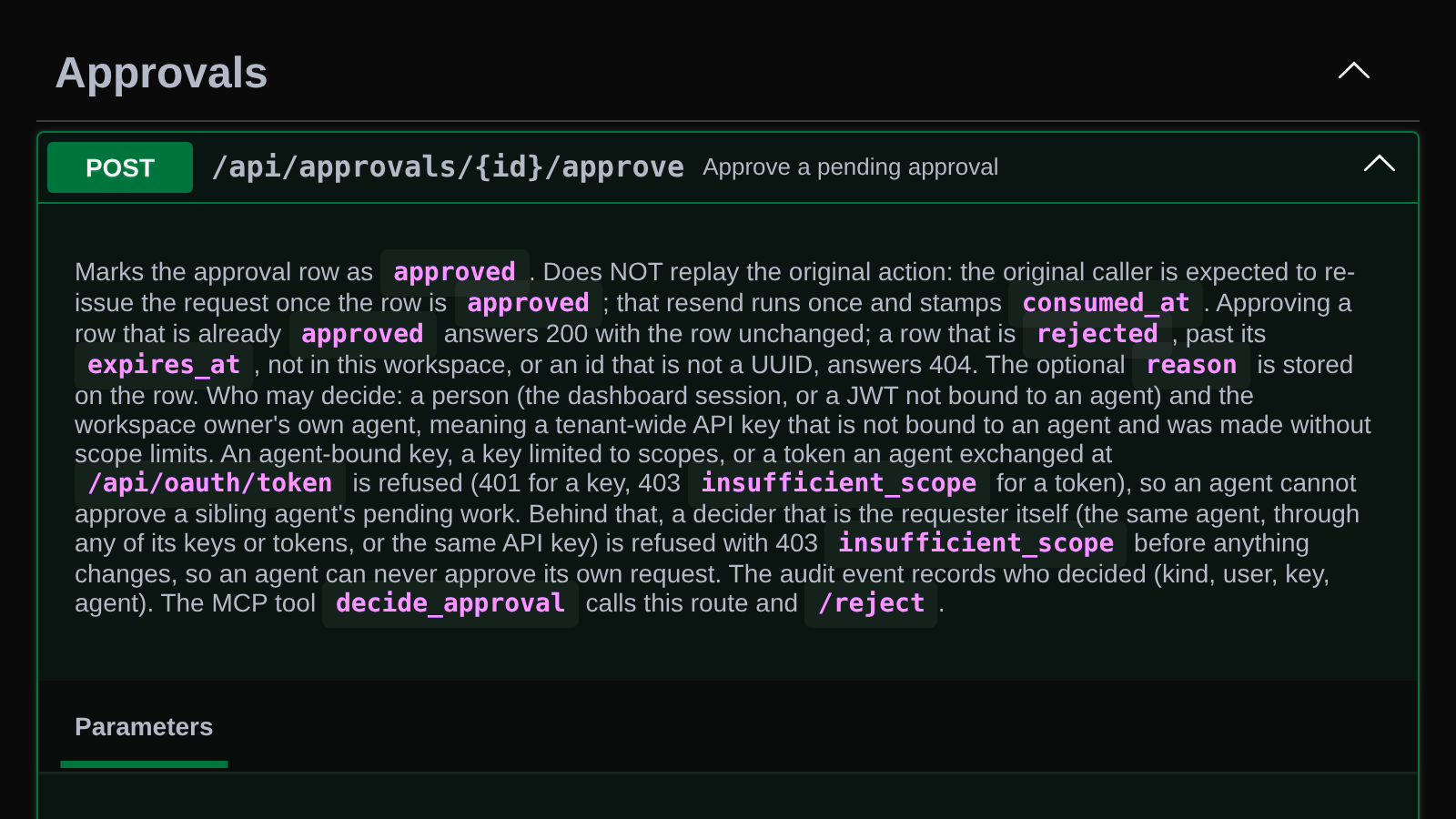The height and width of the screenshot is (819, 1456).
Task: Click the Approvals section heading
Action: (161, 73)
